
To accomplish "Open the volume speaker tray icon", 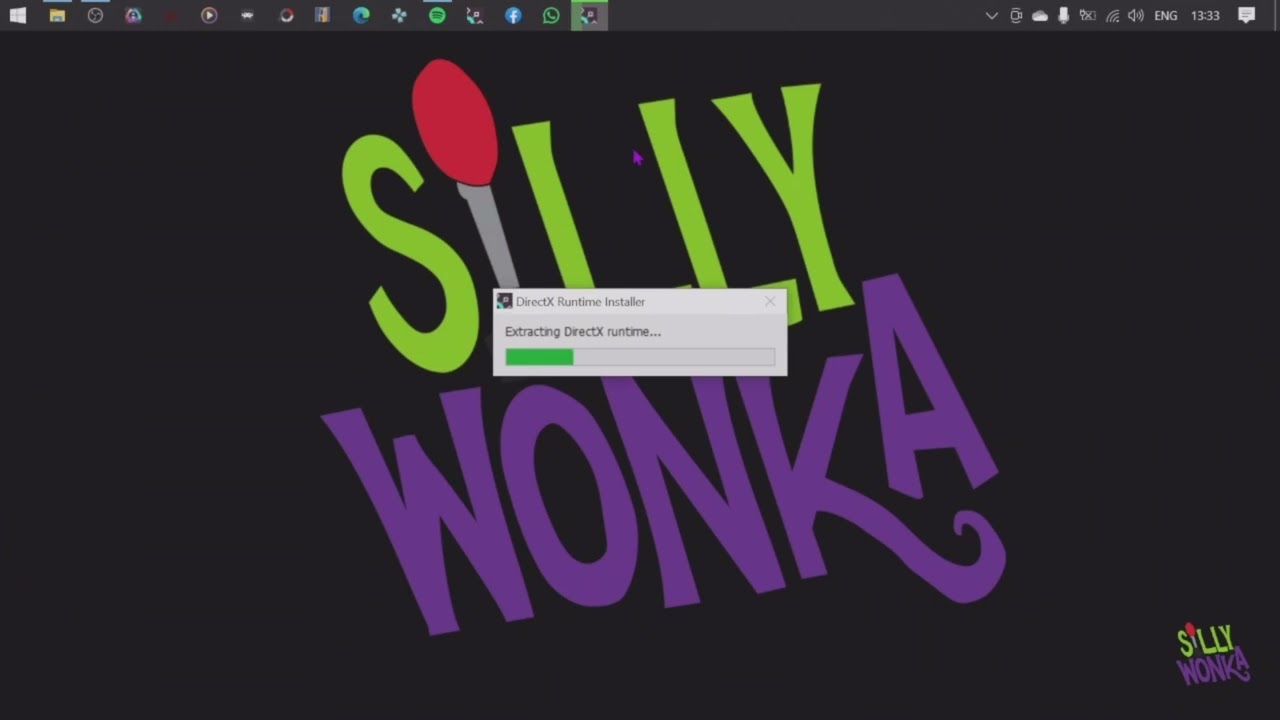I will pos(1136,15).
